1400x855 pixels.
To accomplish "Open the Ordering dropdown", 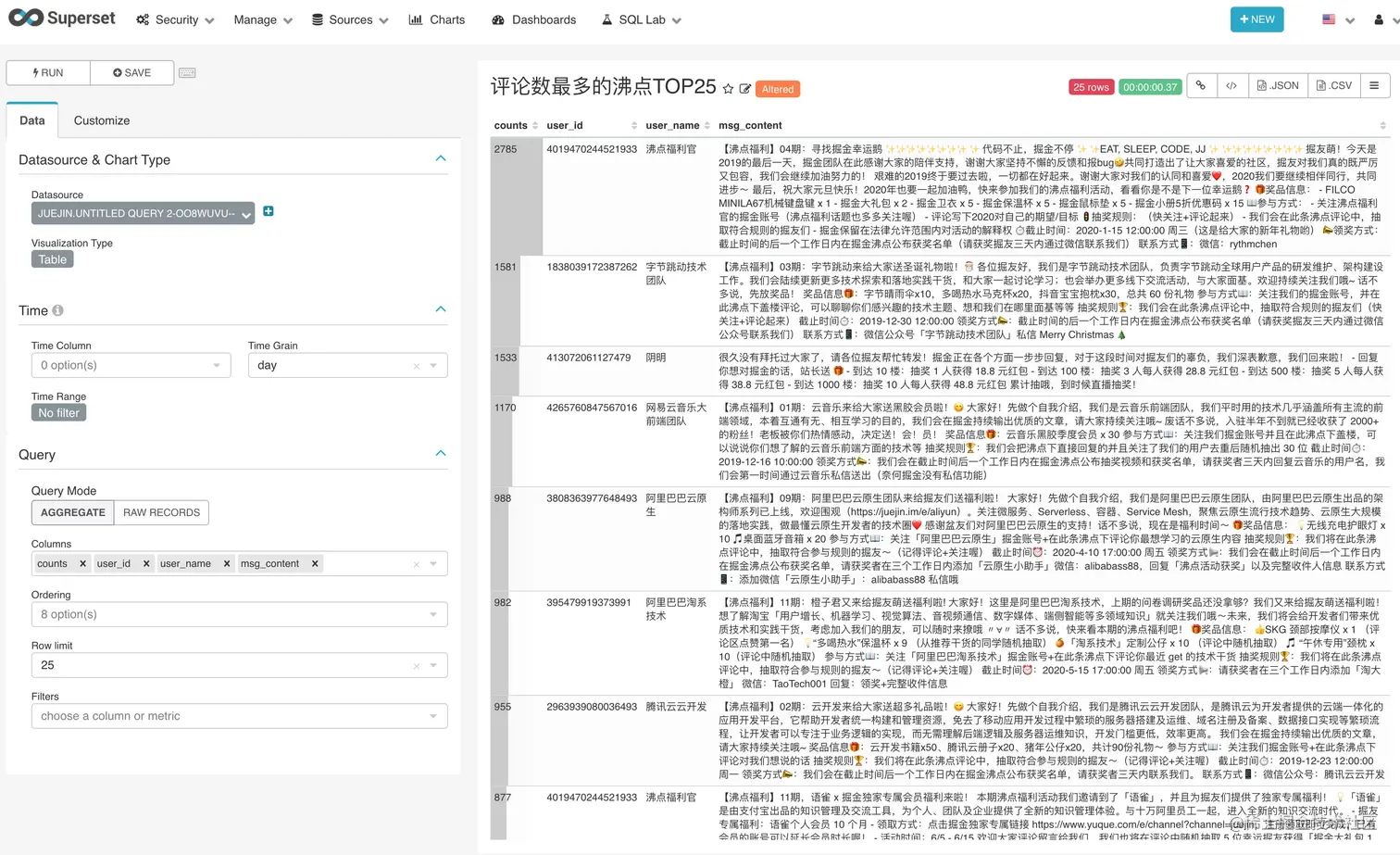I will [x=239, y=614].
